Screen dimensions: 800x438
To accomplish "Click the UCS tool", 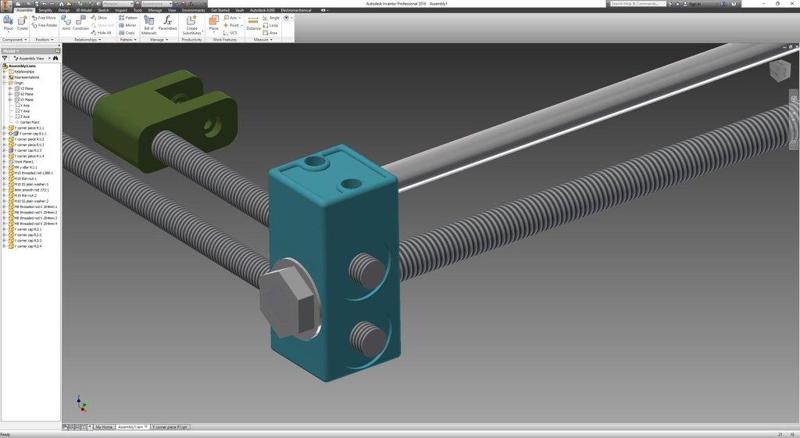I will click(x=231, y=33).
